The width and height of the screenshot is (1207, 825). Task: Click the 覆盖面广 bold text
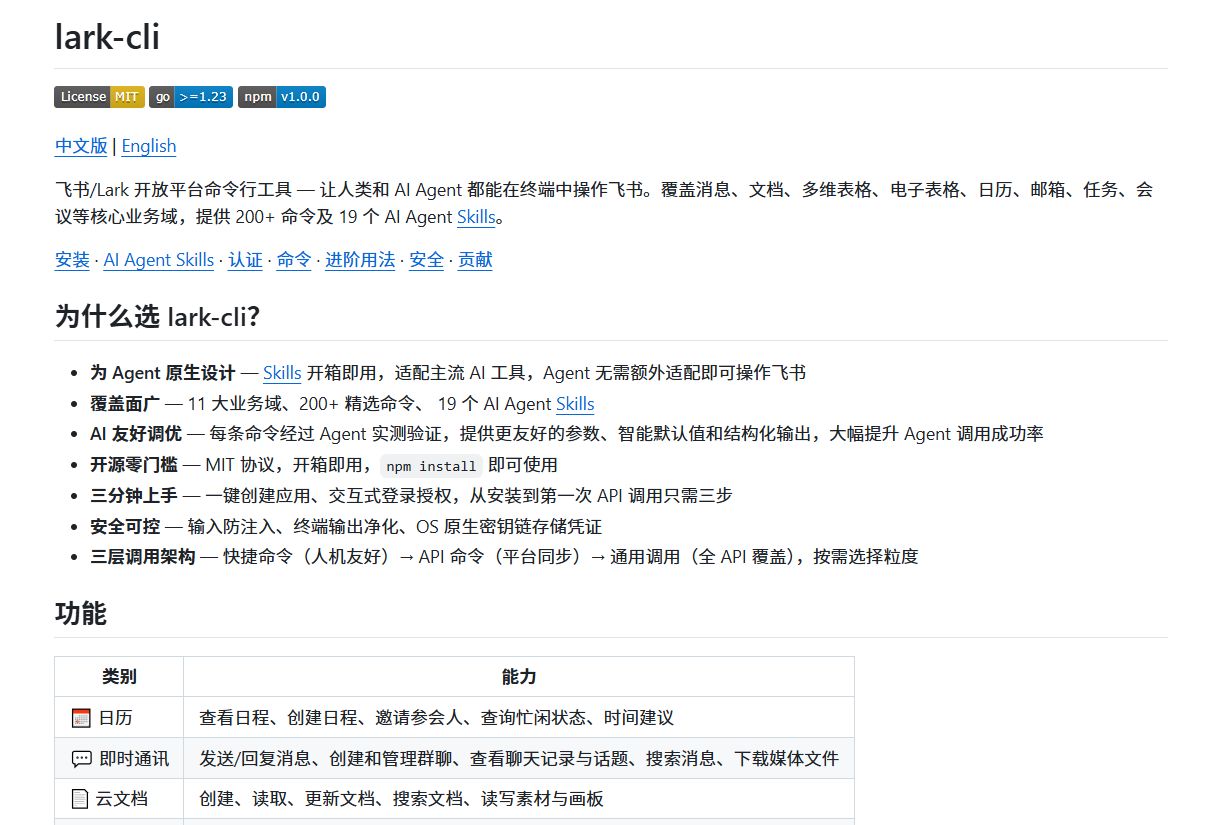[125, 404]
